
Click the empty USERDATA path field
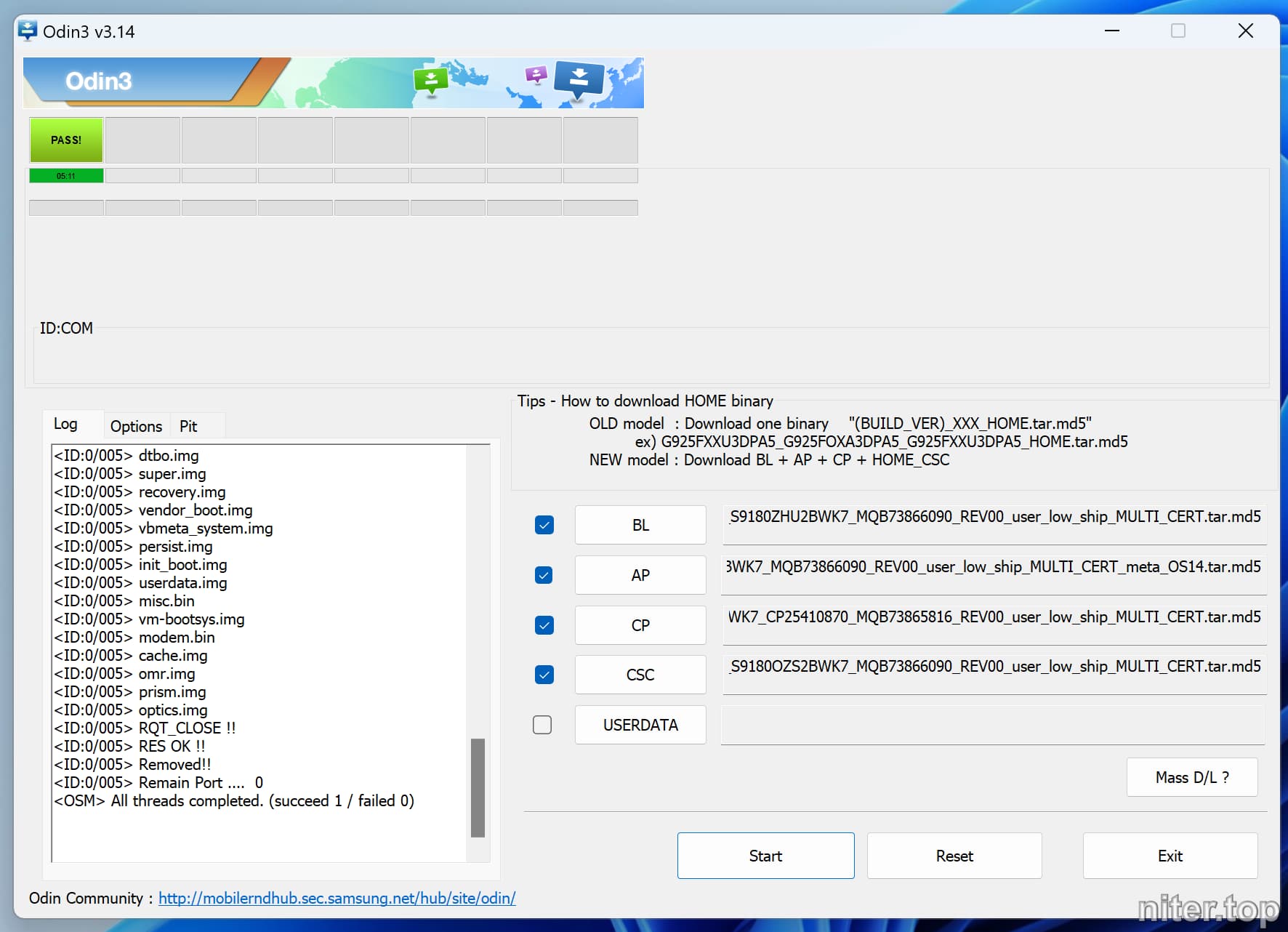click(993, 725)
